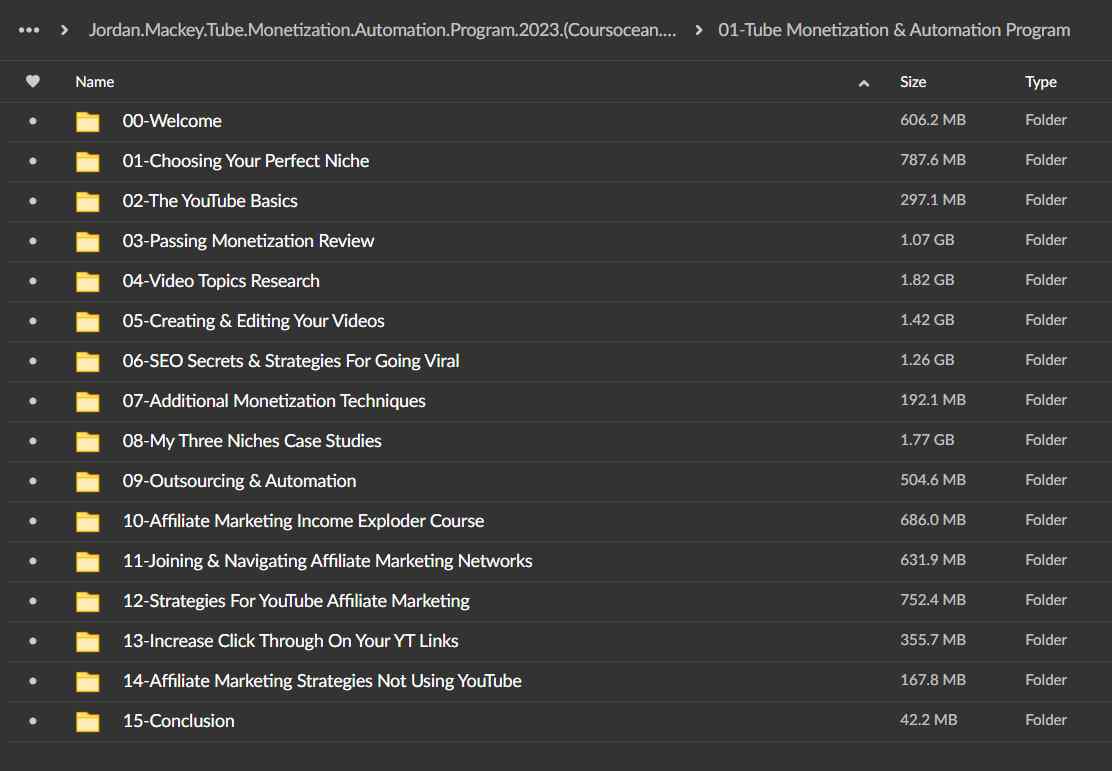The height and width of the screenshot is (771, 1112).
Task: Toggle favorite dot for 08-My Three Niches row
Action: [33, 441]
